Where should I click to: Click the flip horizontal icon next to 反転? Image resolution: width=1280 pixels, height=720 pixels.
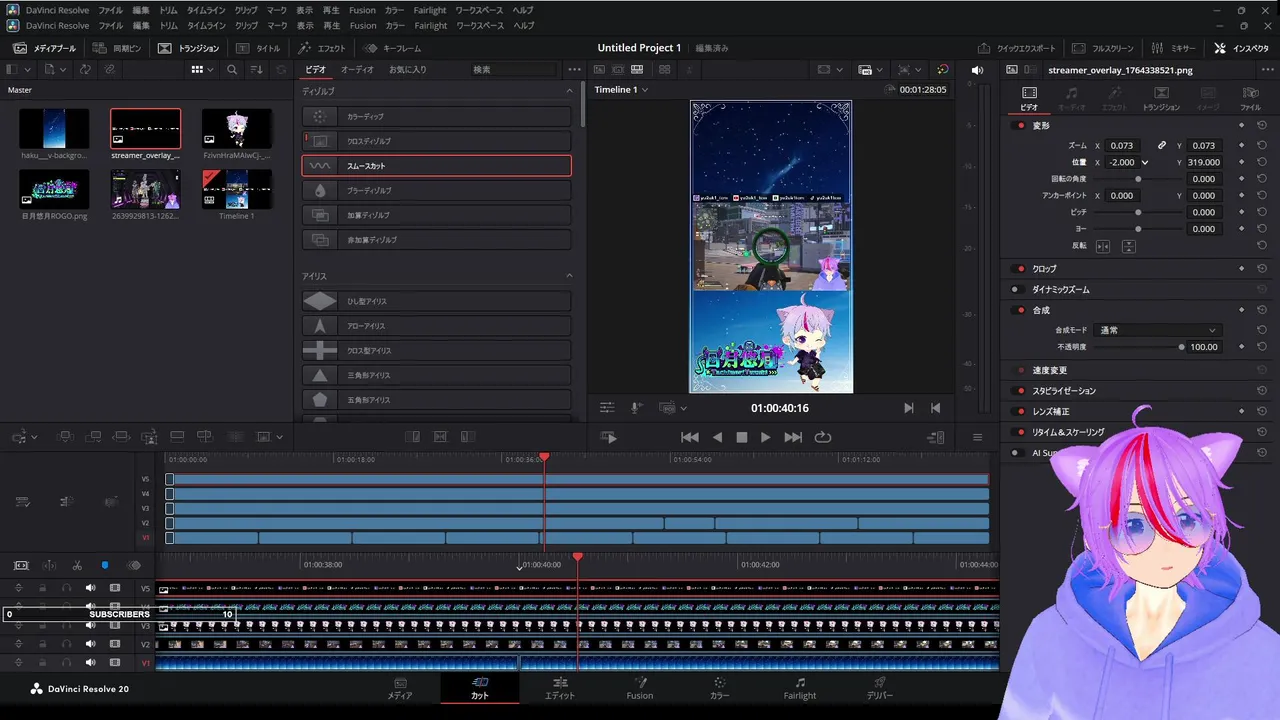(1103, 246)
